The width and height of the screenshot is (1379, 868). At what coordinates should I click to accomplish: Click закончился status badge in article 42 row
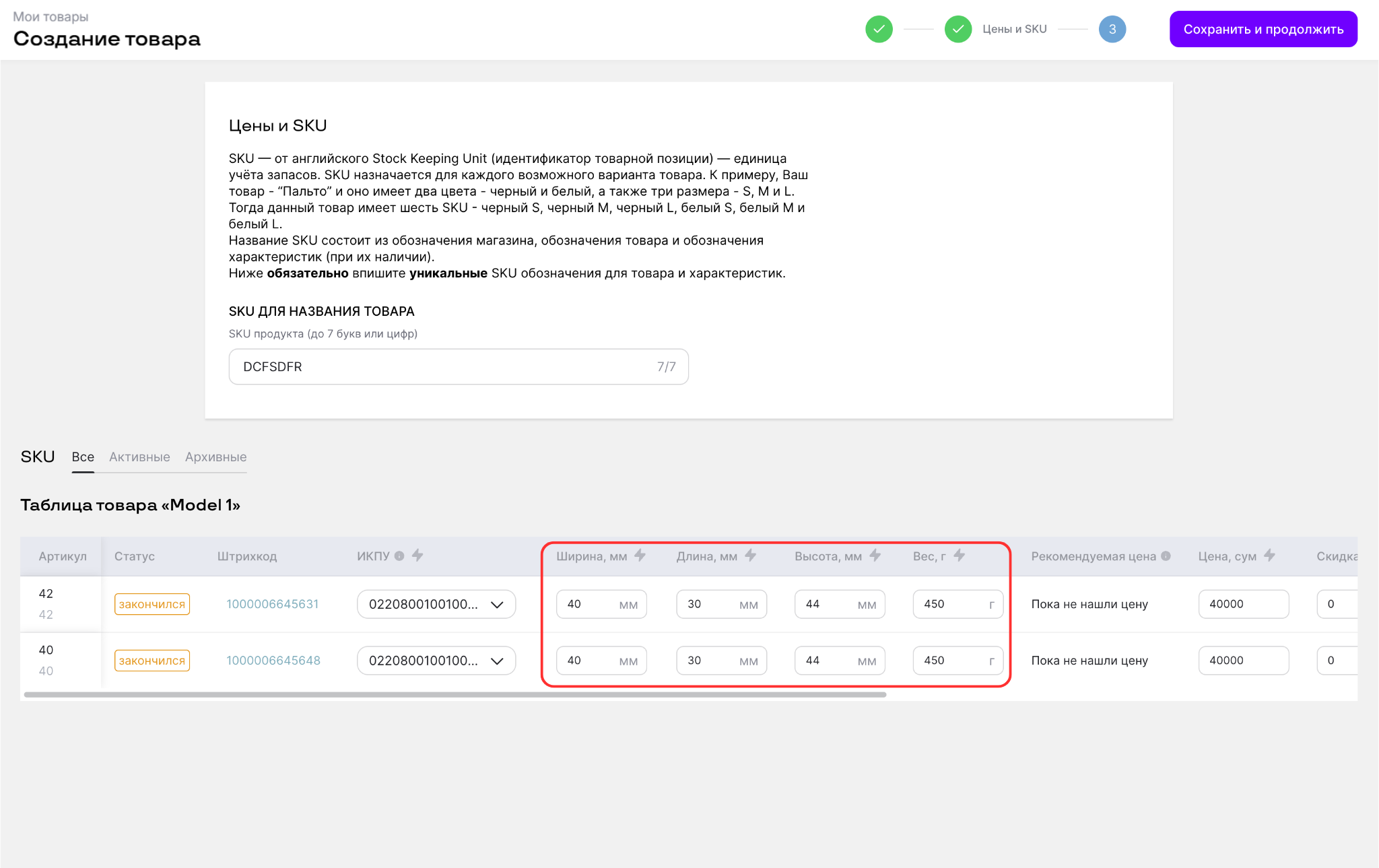[x=152, y=604]
